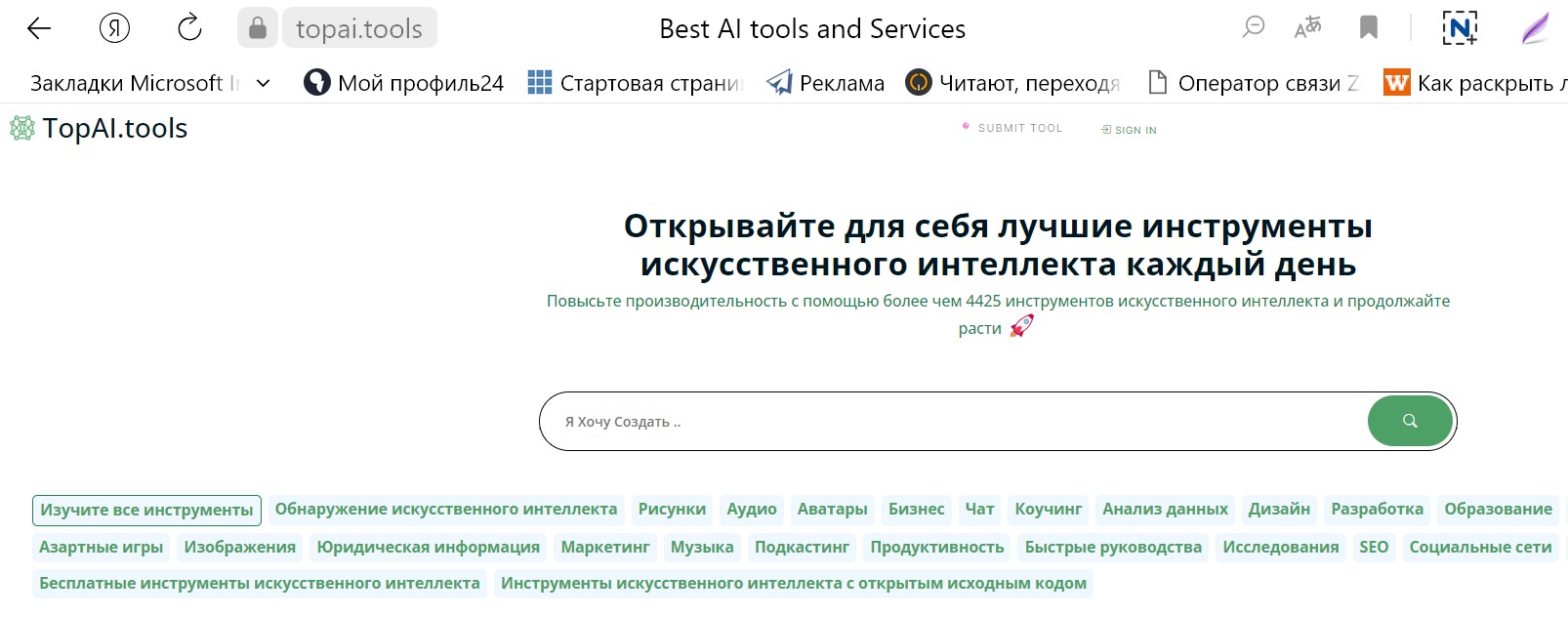1568x617 pixels.
Task: Click the SIGN IN button
Action: pyautogui.click(x=1135, y=130)
